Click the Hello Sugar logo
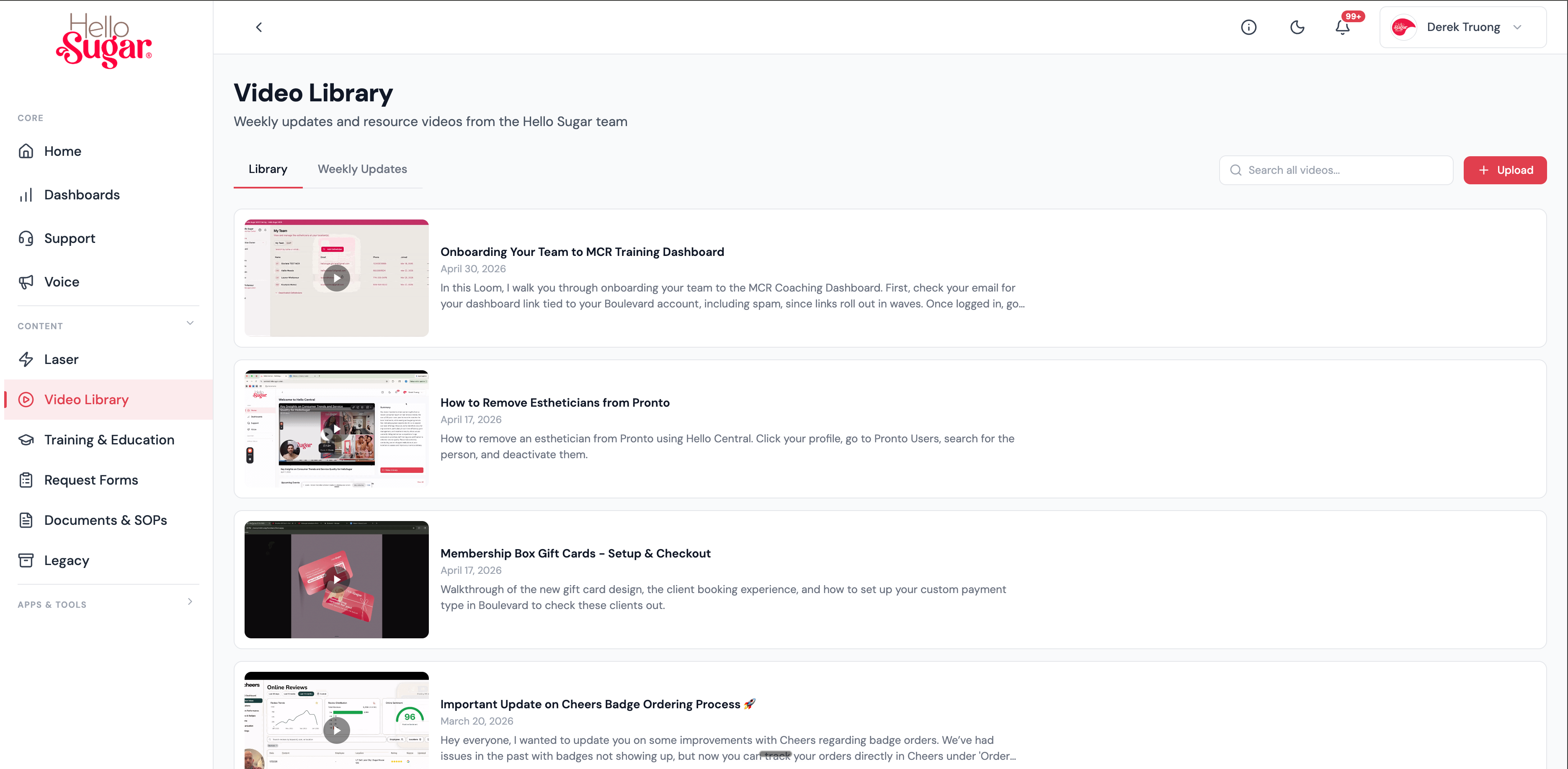Viewport: 1568px width, 769px height. pos(104,41)
